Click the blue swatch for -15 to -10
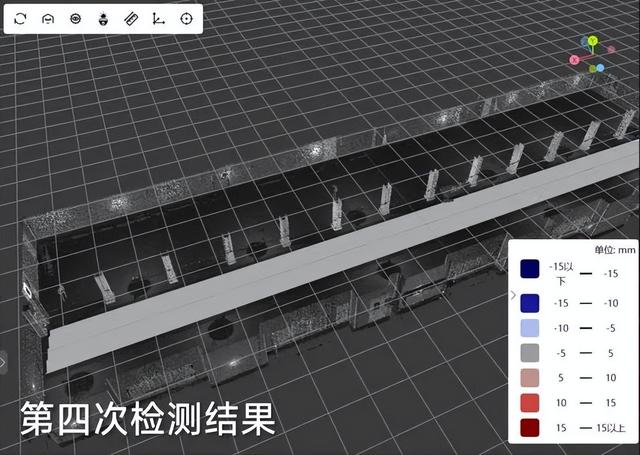 tap(529, 303)
